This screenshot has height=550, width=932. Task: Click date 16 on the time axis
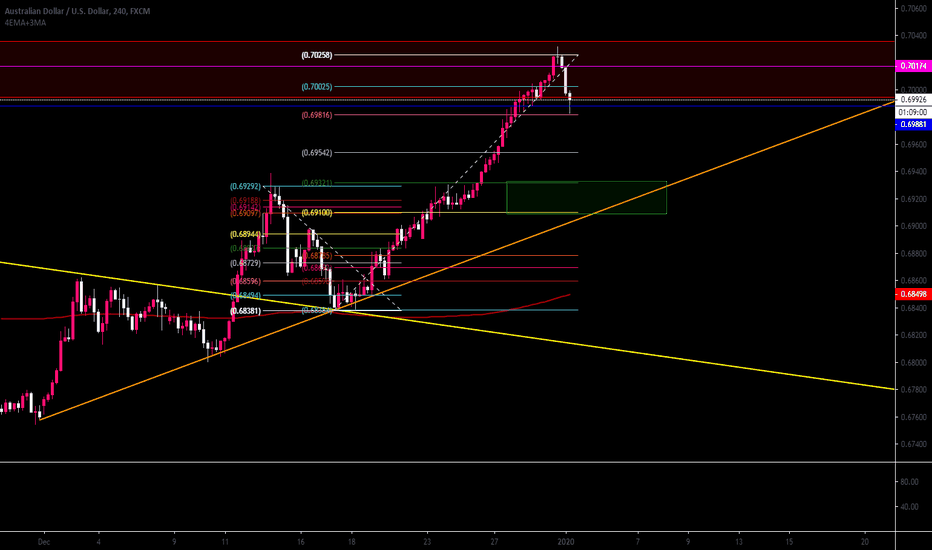pos(301,542)
